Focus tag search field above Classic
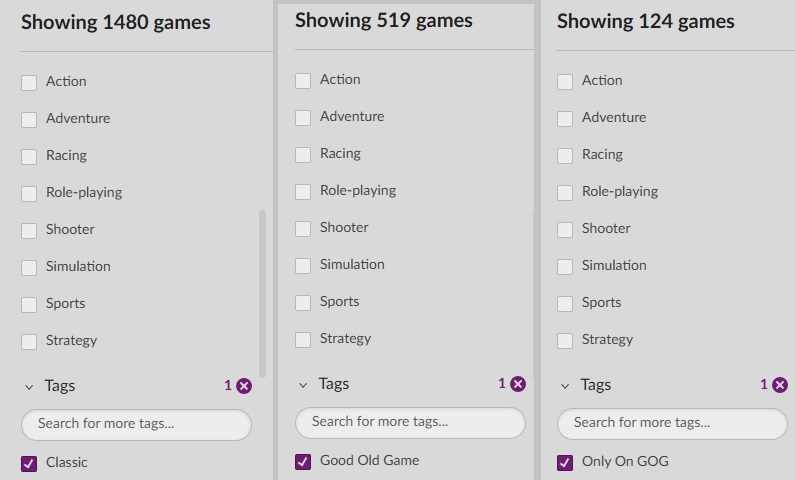 [136, 425]
